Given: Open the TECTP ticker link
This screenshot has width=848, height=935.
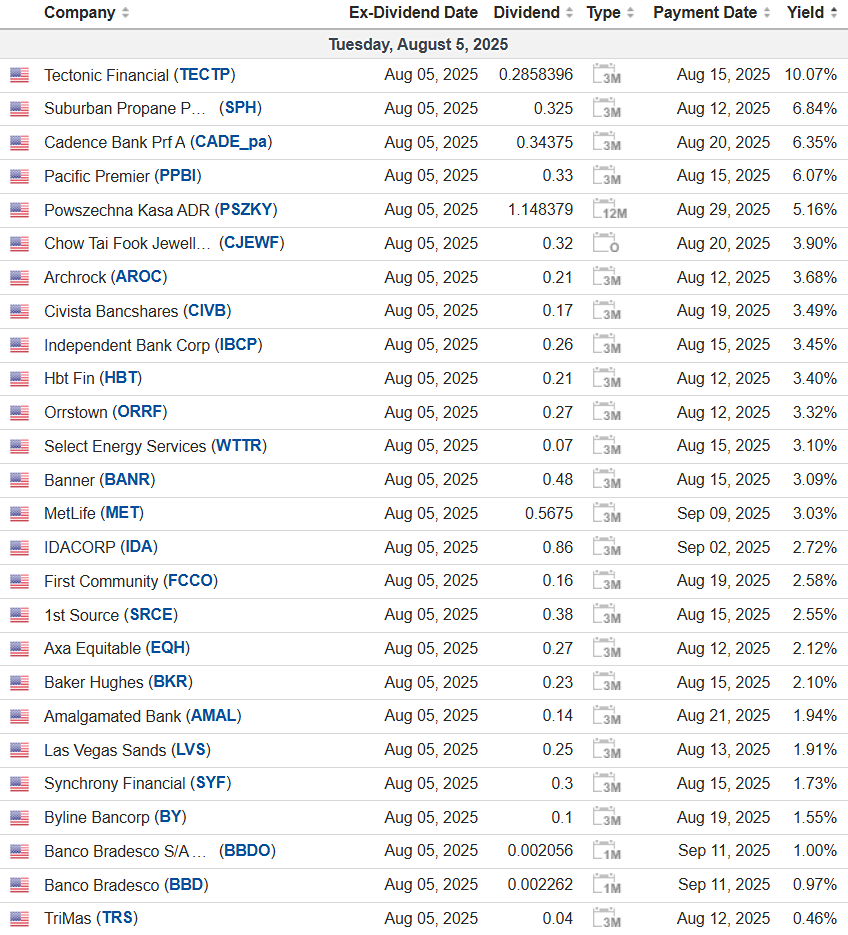Looking at the screenshot, I should tap(205, 75).
